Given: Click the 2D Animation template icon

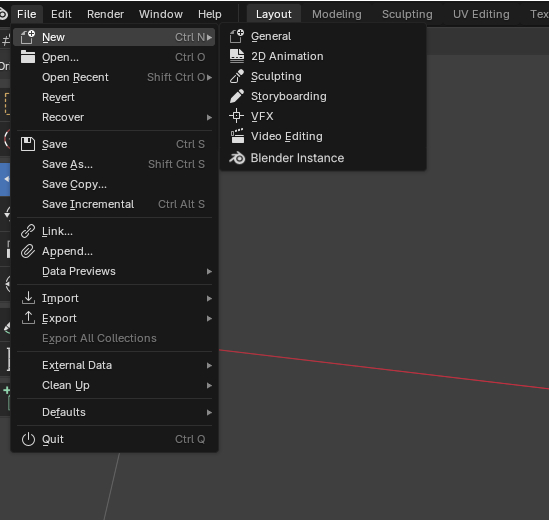Looking at the screenshot, I should tap(237, 56).
